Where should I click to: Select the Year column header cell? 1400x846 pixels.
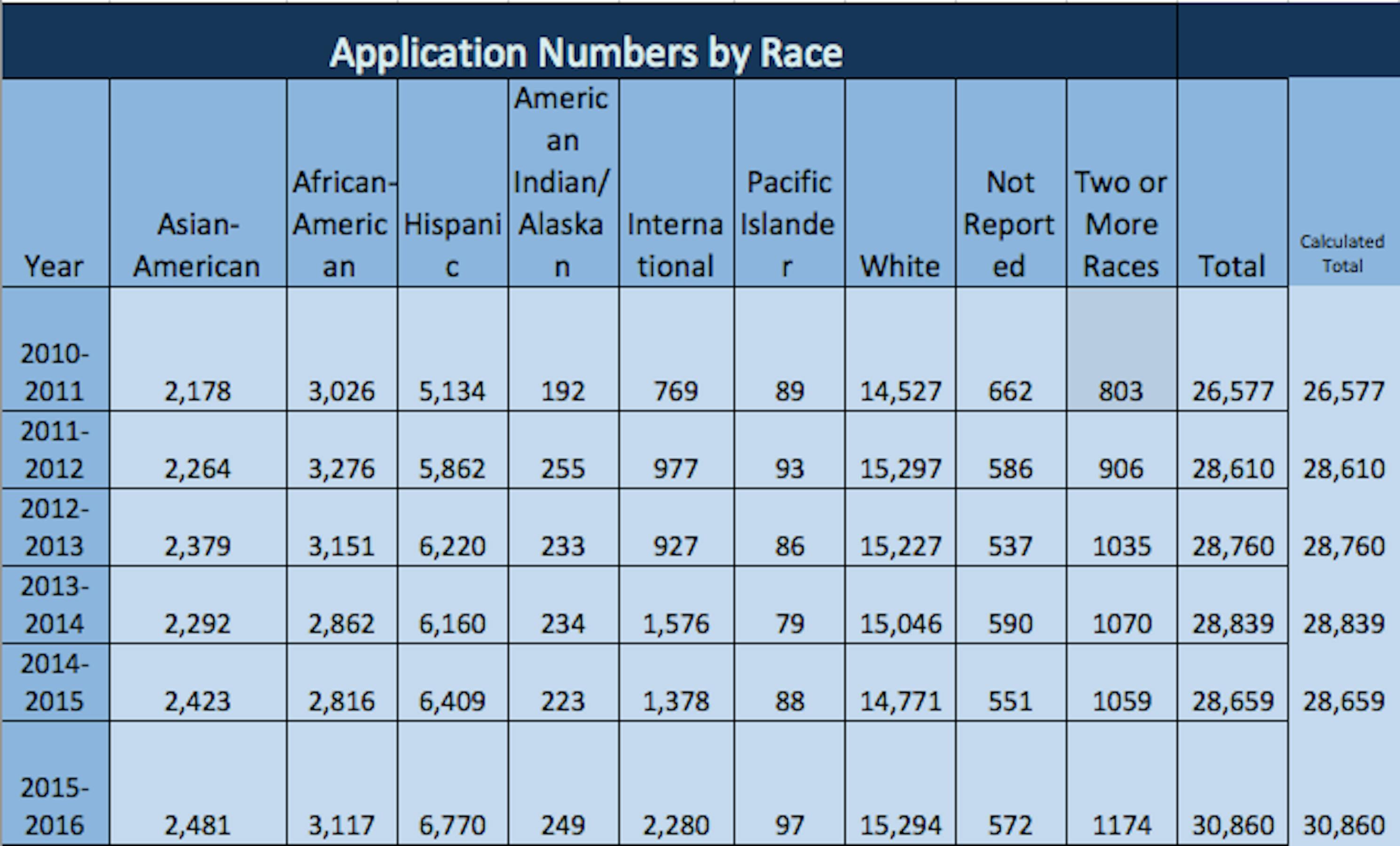[x=55, y=266]
